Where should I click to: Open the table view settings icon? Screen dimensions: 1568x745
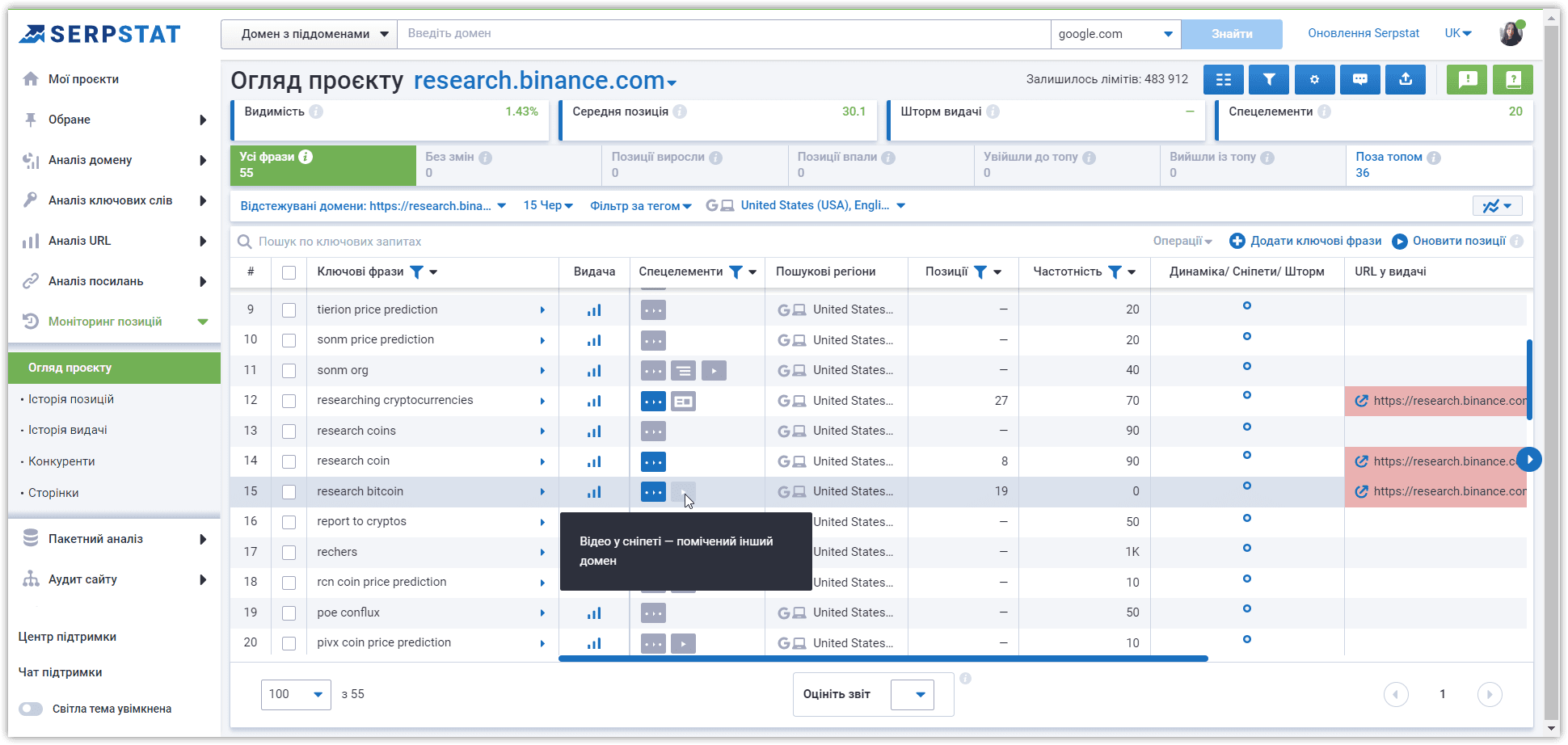point(1223,79)
